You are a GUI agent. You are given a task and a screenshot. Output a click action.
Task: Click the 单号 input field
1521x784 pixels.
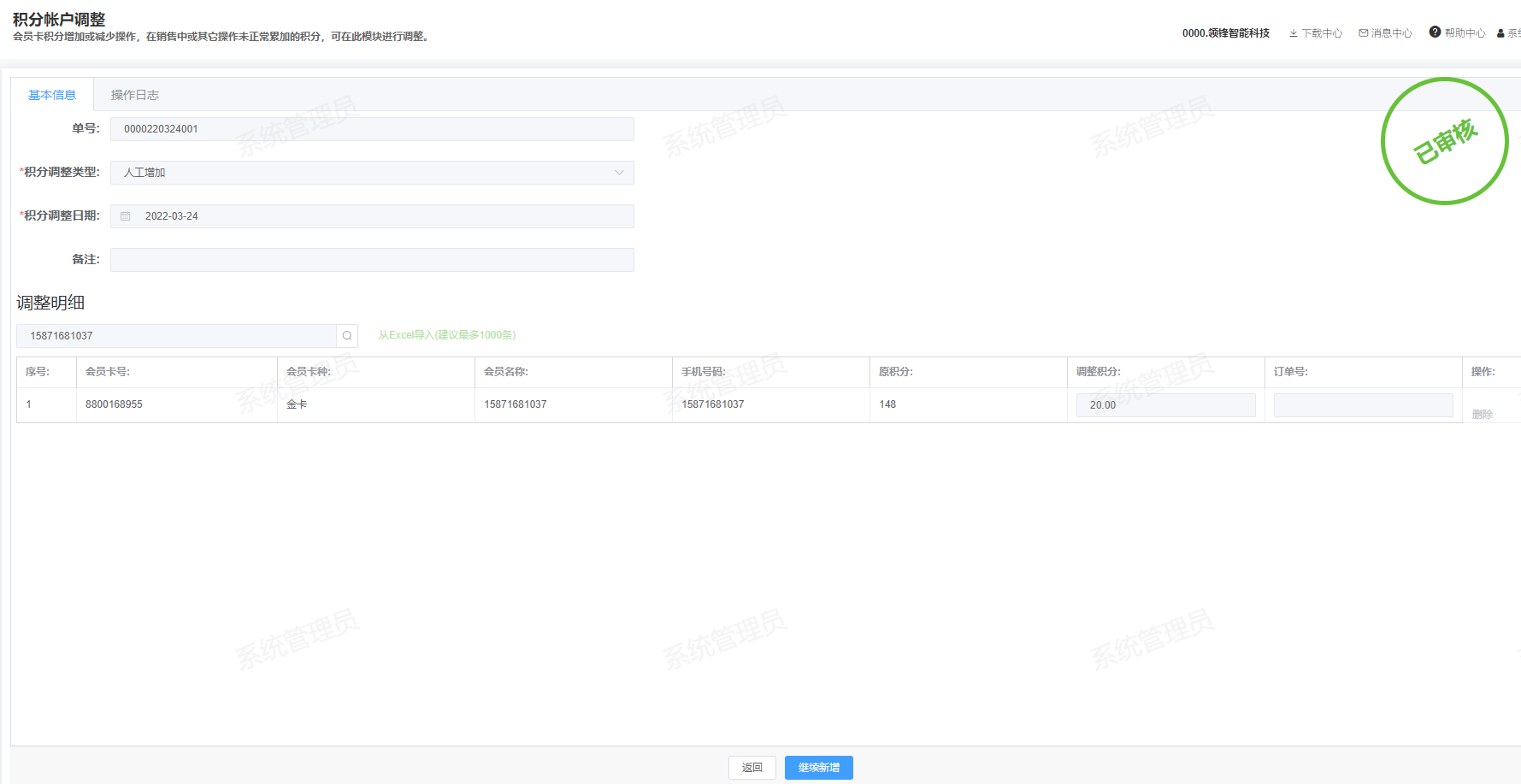pos(372,129)
